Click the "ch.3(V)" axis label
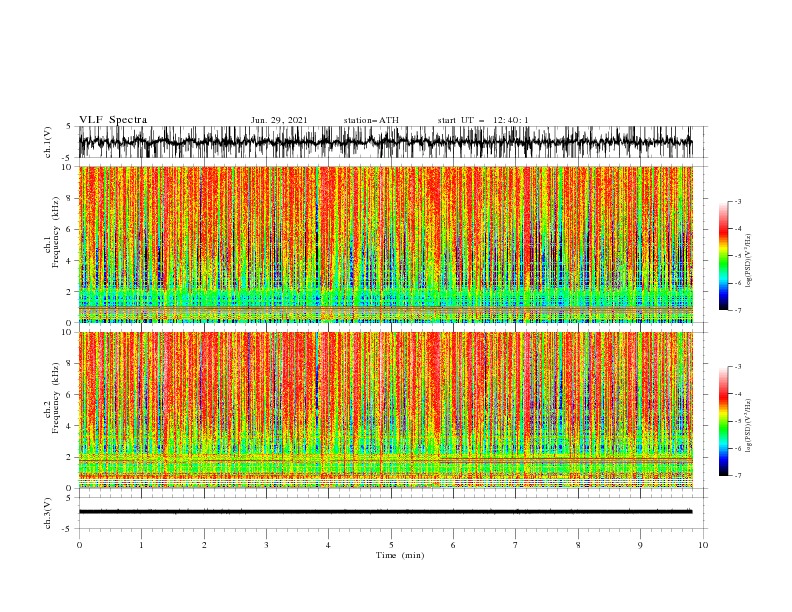 click(x=48, y=513)
